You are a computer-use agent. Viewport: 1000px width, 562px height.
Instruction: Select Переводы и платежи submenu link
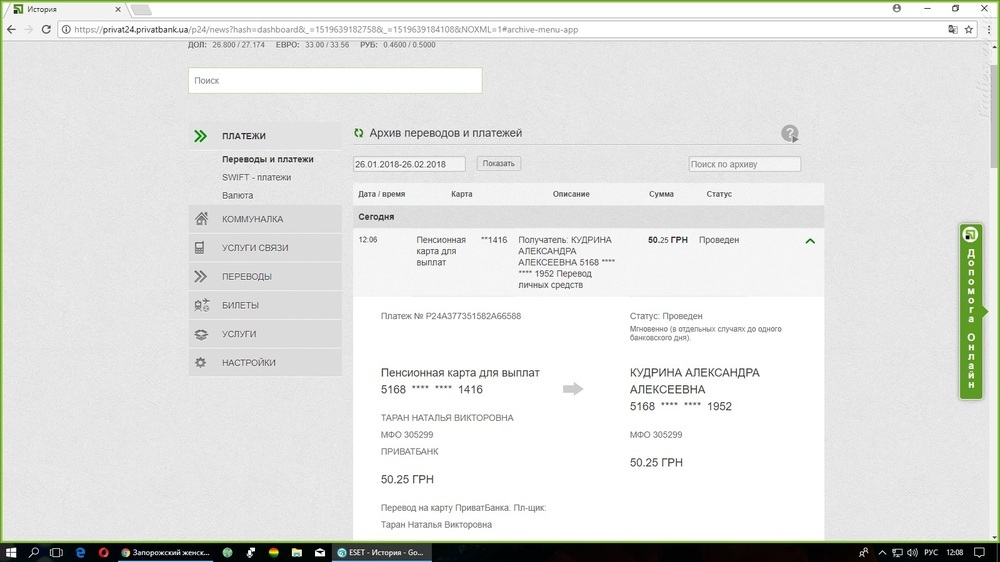268,159
